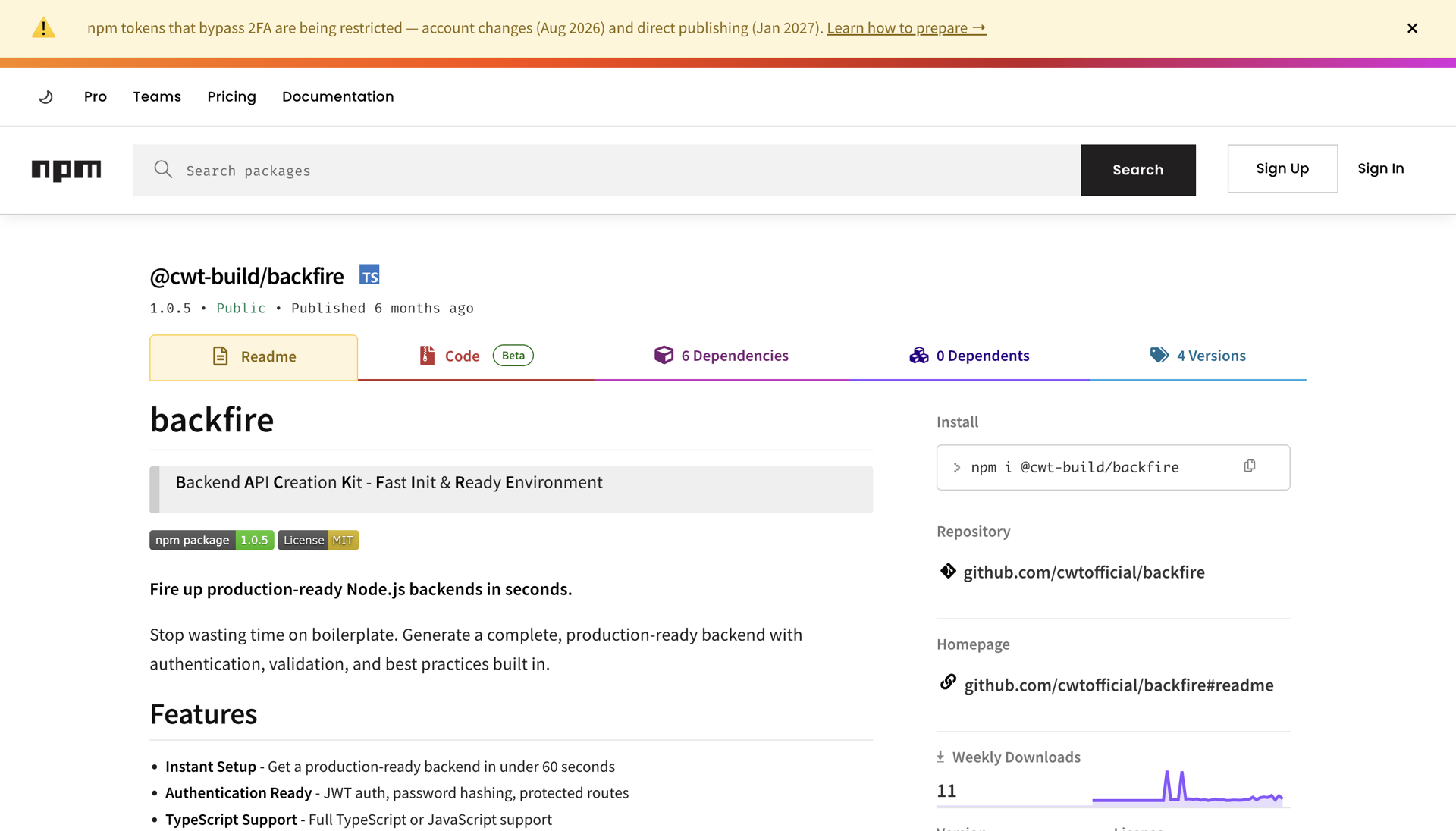Click the Weekly Downloads arrow icon

tap(940, 757)
